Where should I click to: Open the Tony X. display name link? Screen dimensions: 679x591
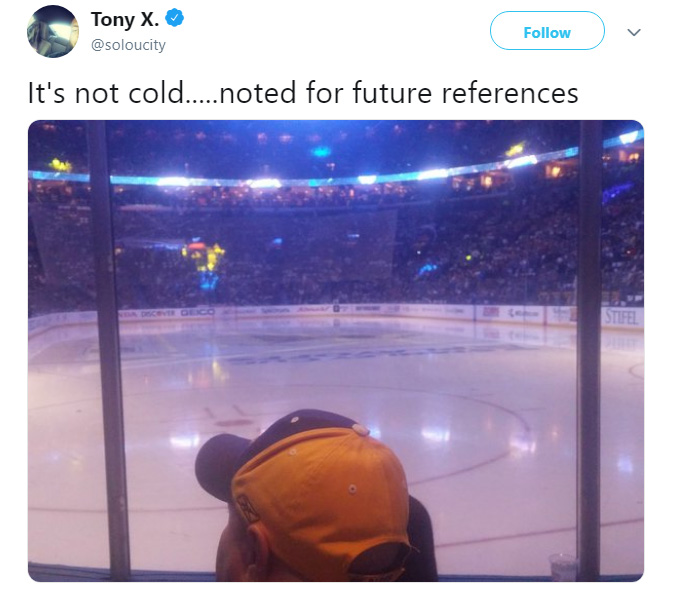[125, 19]
